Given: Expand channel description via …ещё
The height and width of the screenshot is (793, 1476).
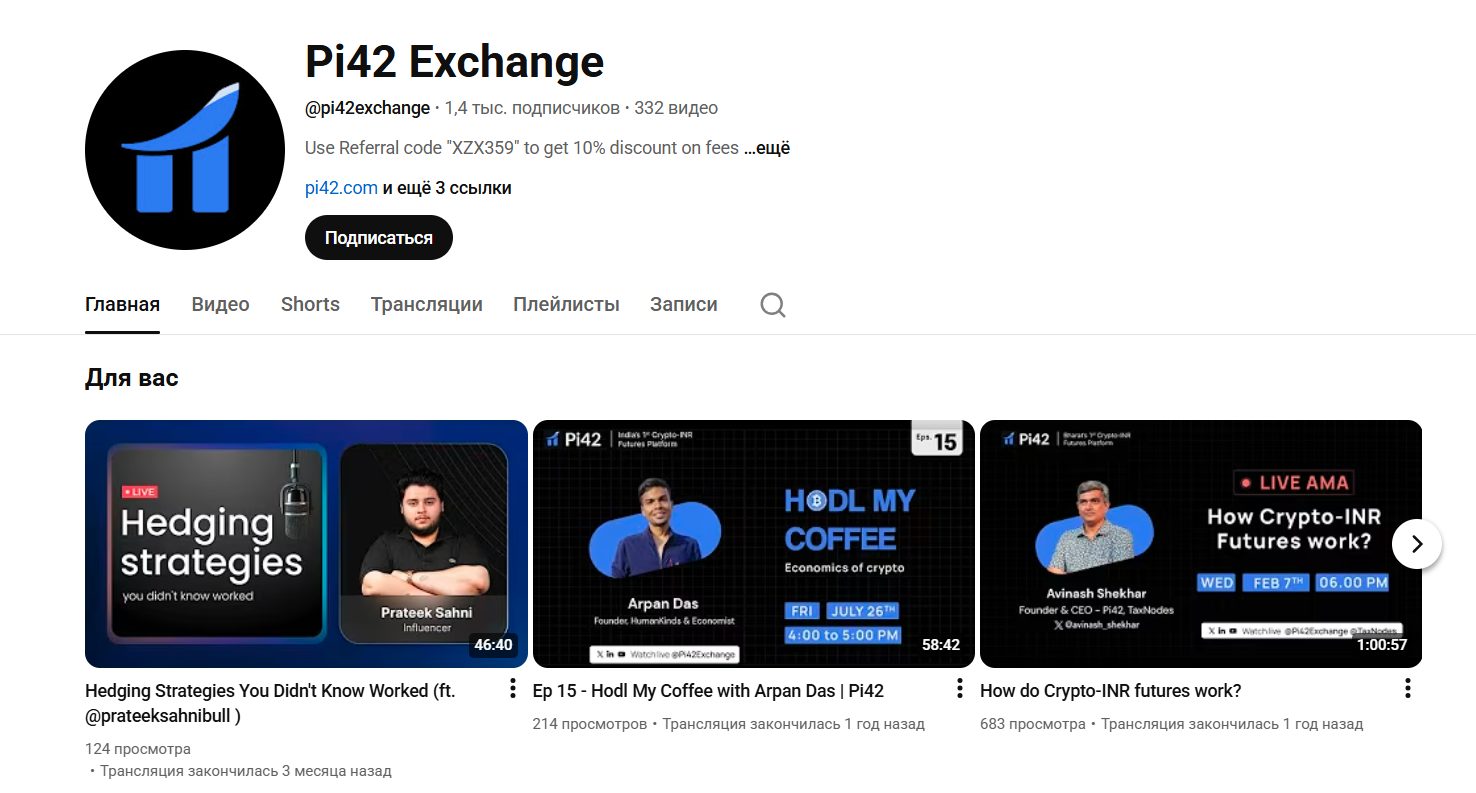Looking at the screenshot, I should coord(767,148).
